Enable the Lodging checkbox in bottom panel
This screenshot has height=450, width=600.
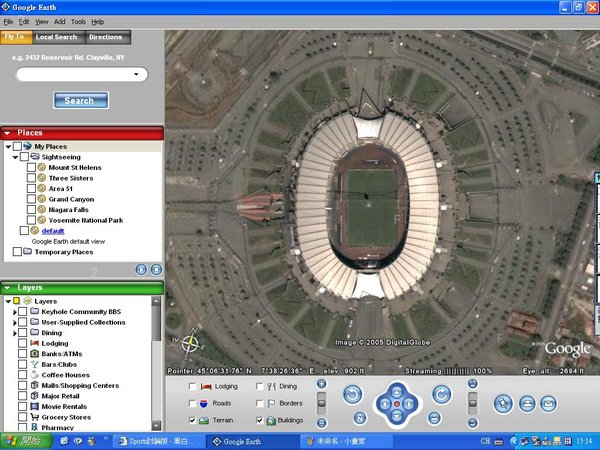[x=192, y=386]
